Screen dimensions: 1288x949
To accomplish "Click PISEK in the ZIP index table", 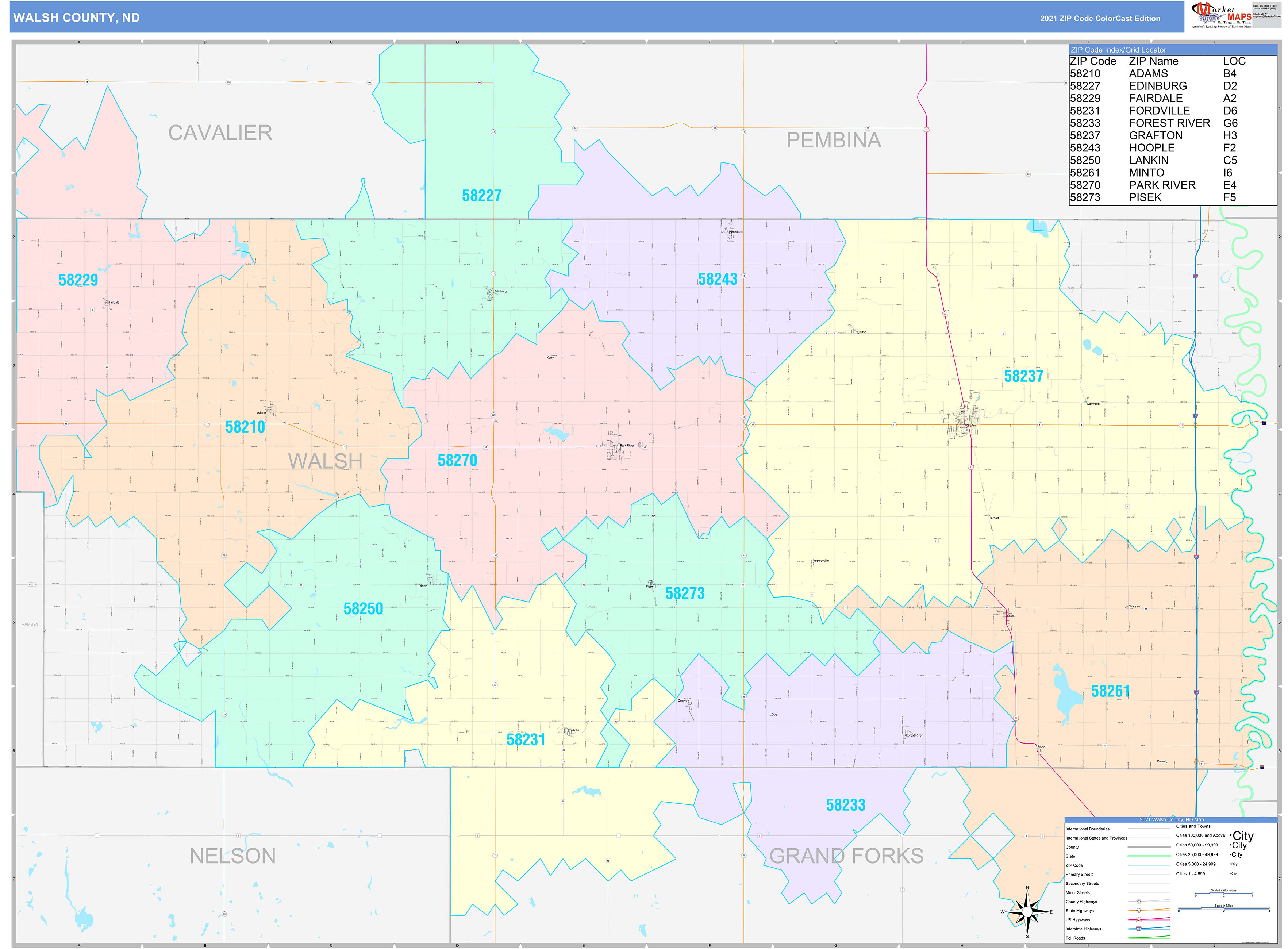I will click(1145, 197).
